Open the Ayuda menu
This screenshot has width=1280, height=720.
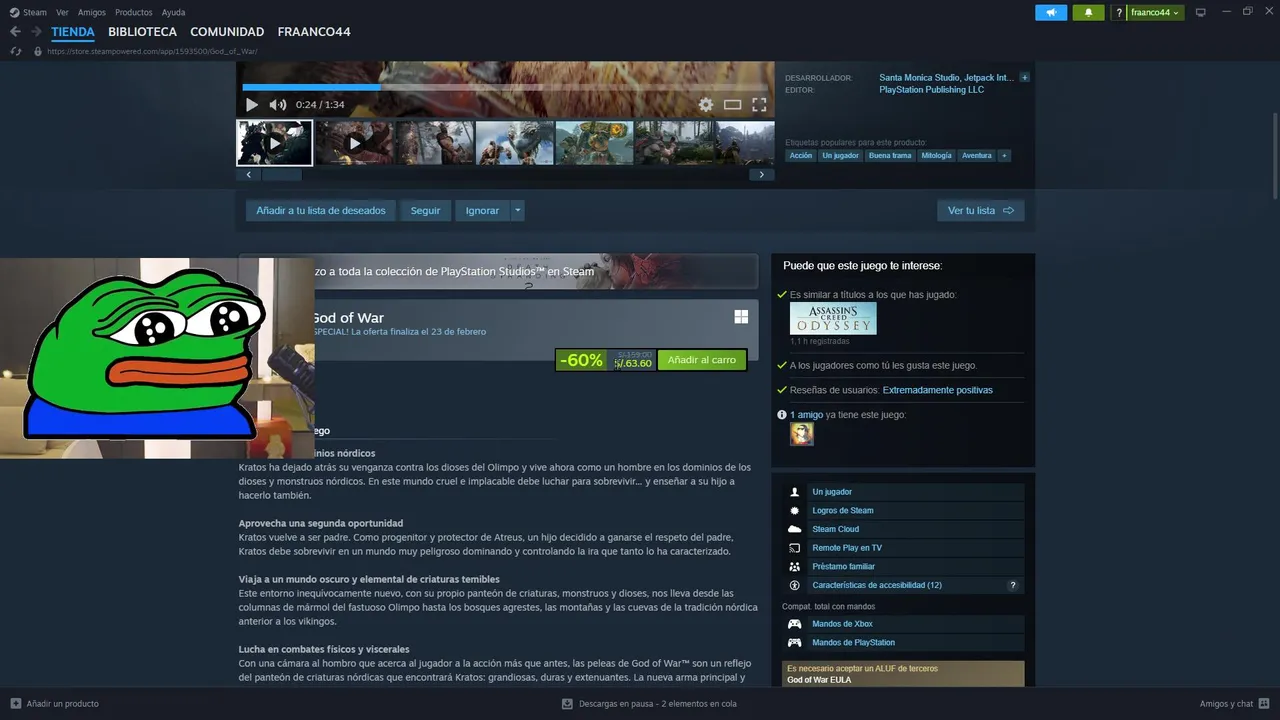[173, 12]
